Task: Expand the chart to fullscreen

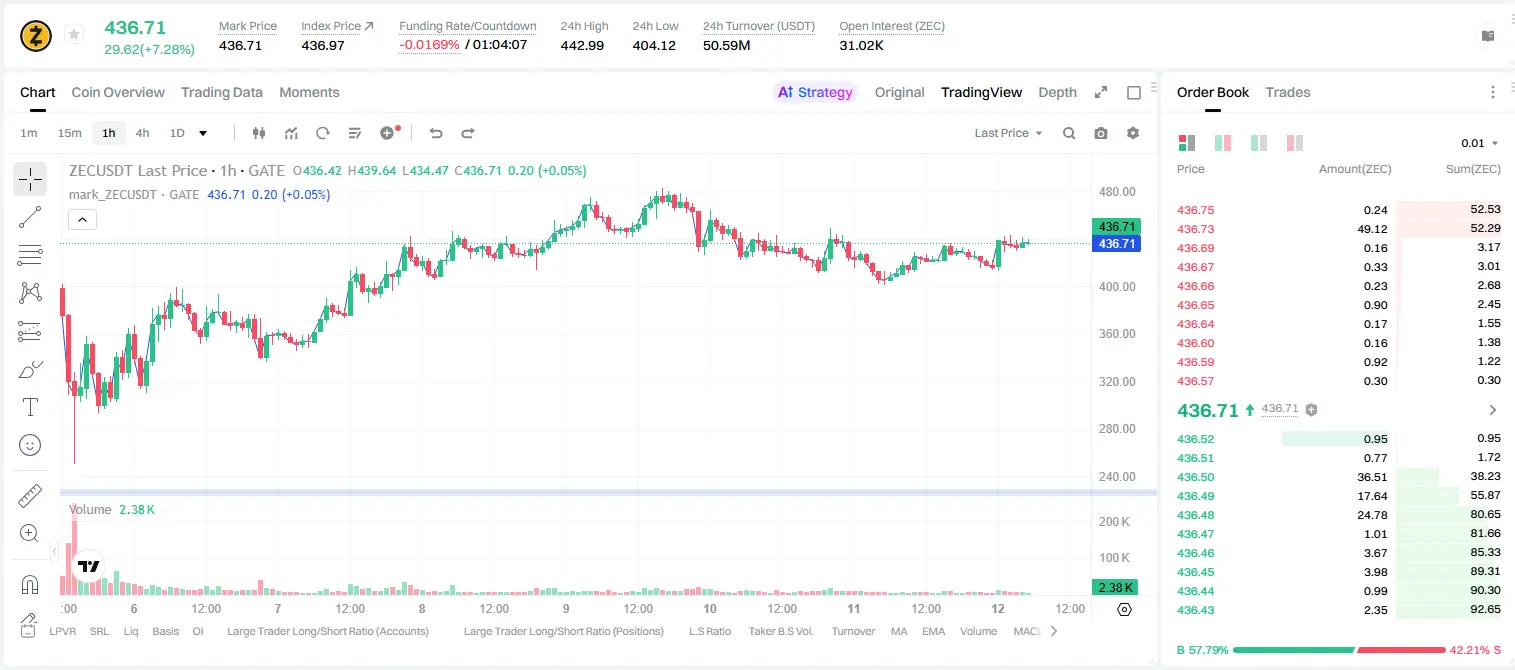Action: click(x=1101, y=92)
